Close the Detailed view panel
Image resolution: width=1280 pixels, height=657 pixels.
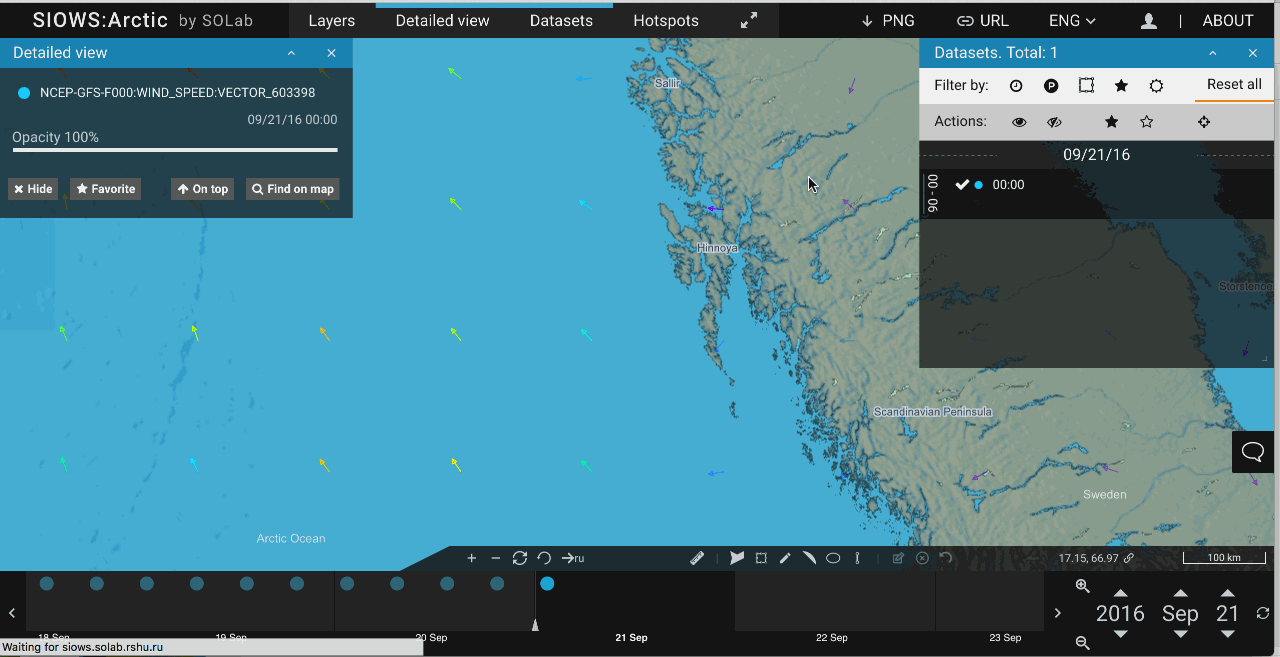tap(332, 53)
